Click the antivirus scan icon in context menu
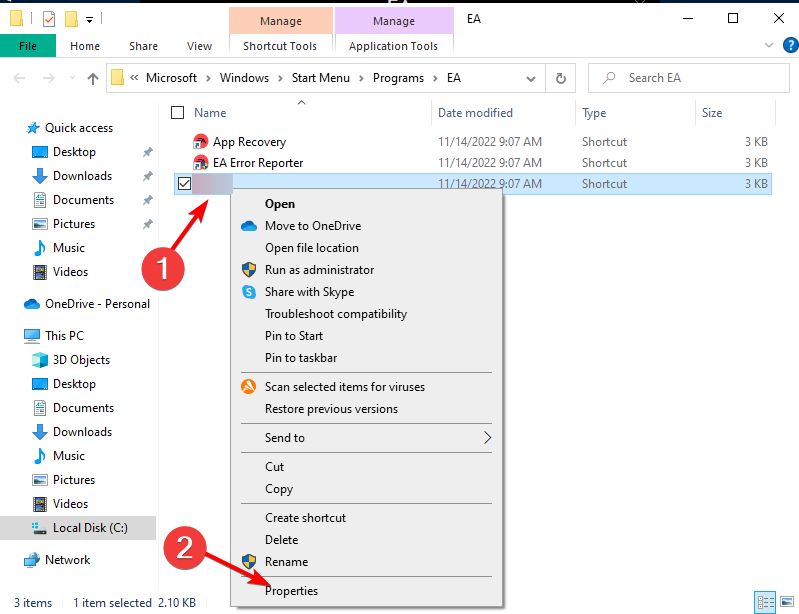Screen dimensions: 799x614 pyautogui.click(x=249, y=387)
